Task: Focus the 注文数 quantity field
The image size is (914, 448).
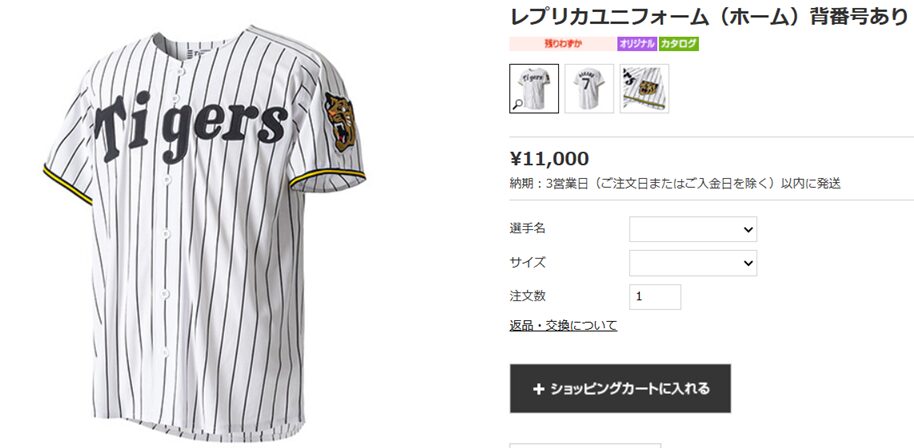Action: coord(655,297)
